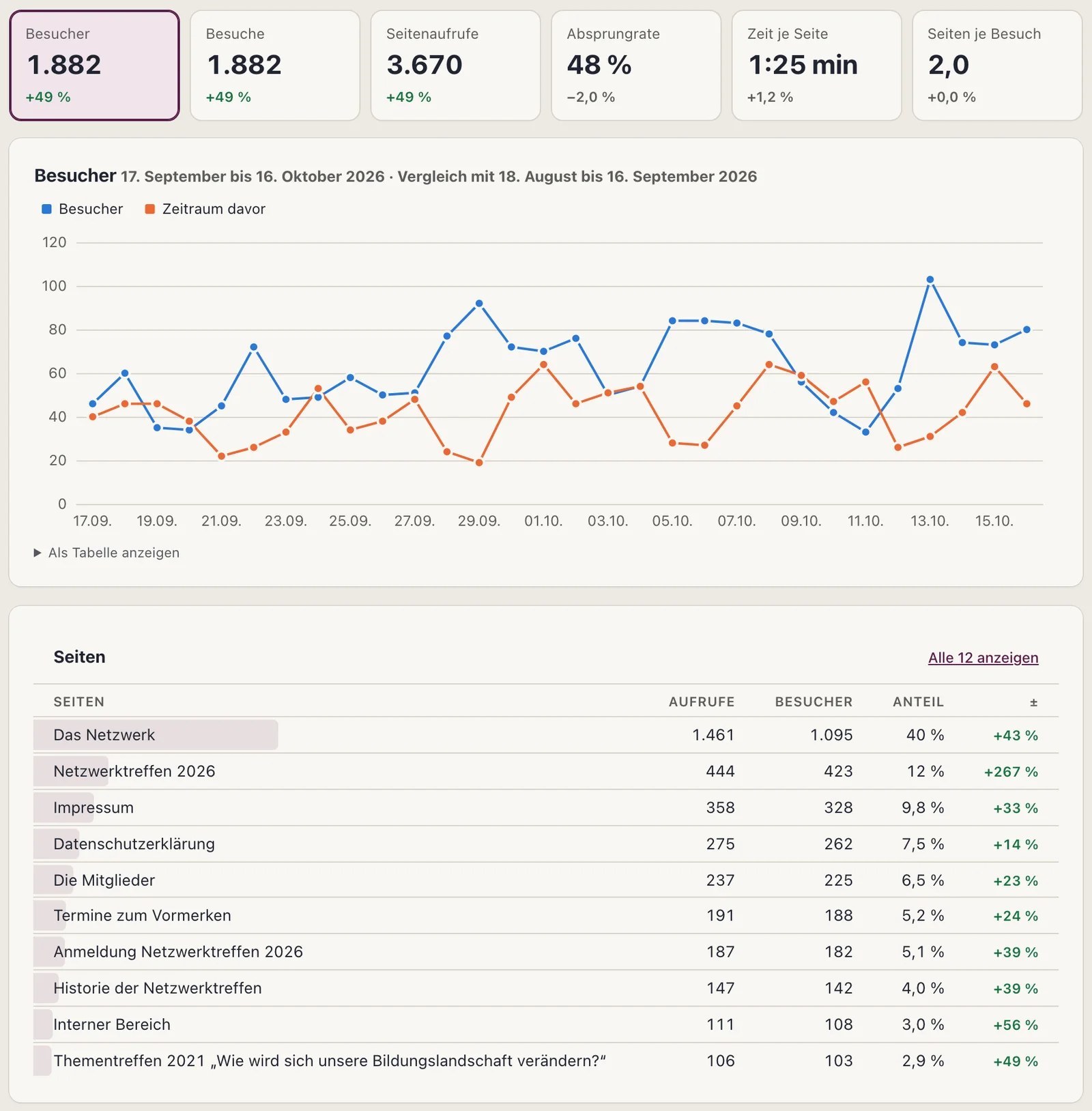Image resolution: width=1092 pixels, height=1111 pixels.
Task: Click the 'Interner Bereich' row
Action: click(546, 1024)
